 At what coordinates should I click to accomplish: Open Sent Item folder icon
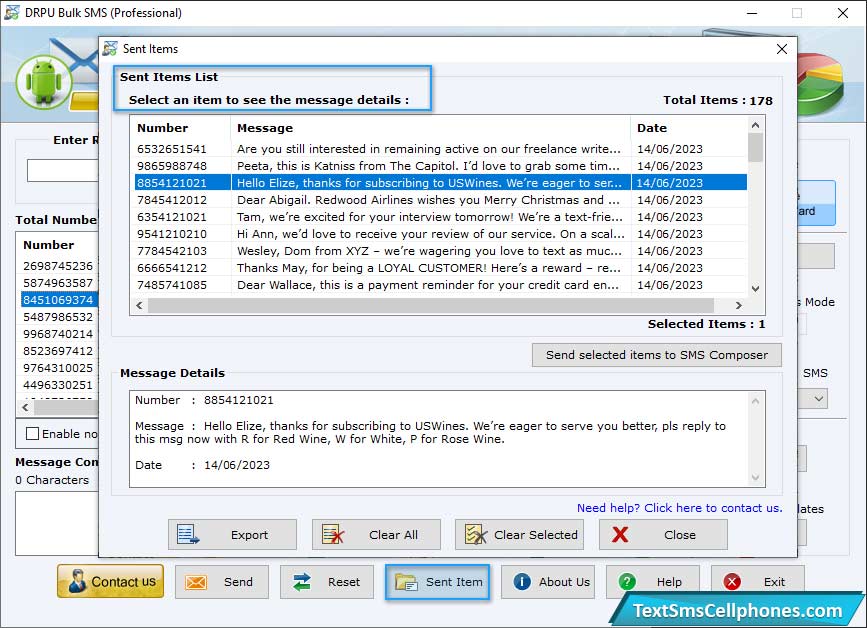pyautogui.click(x=406, y=582)
